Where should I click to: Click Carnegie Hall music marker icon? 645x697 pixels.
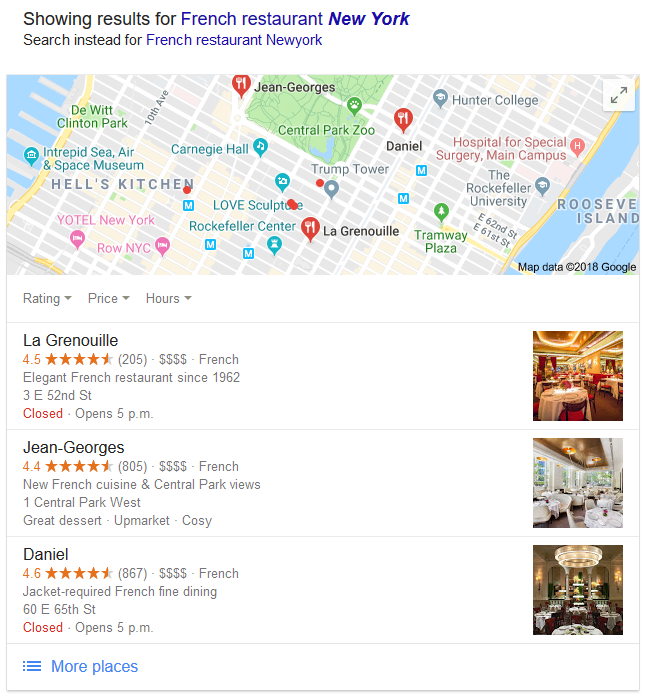(260, 147)
